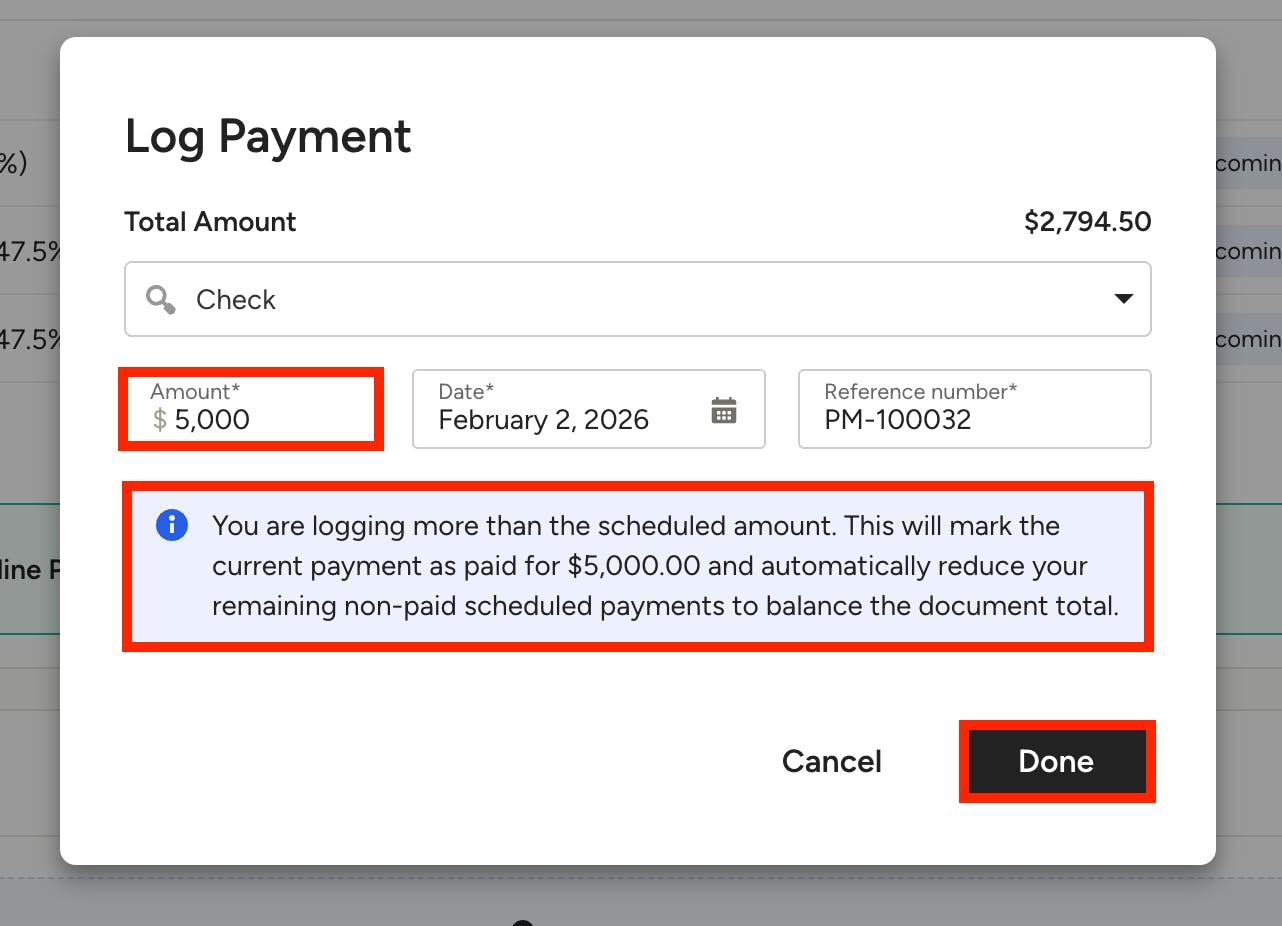The width and height of the screenshot is (1282, 926).
Task: Open the calendar icon in Date field
Action: [x=724, y=410]
